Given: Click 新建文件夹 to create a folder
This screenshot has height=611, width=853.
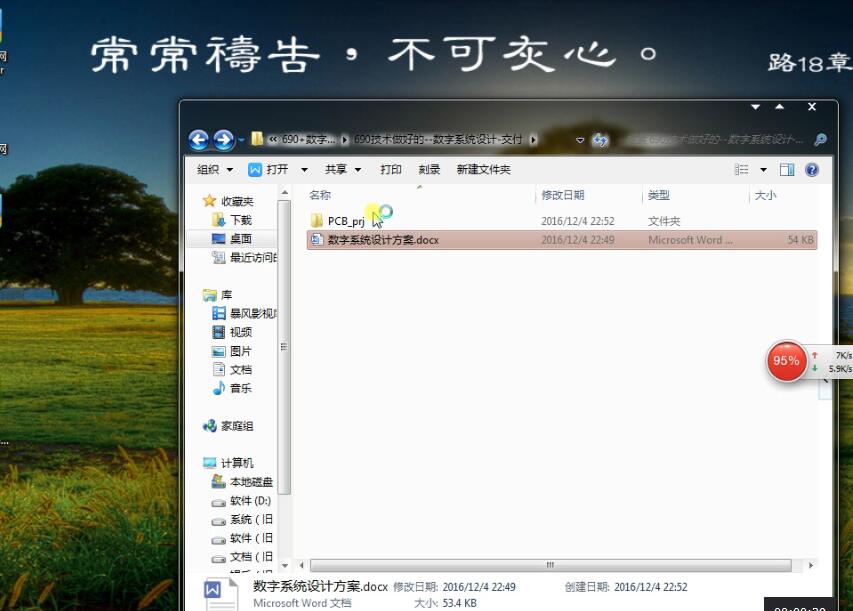Looking at the screenshot, I should [484, 170].
